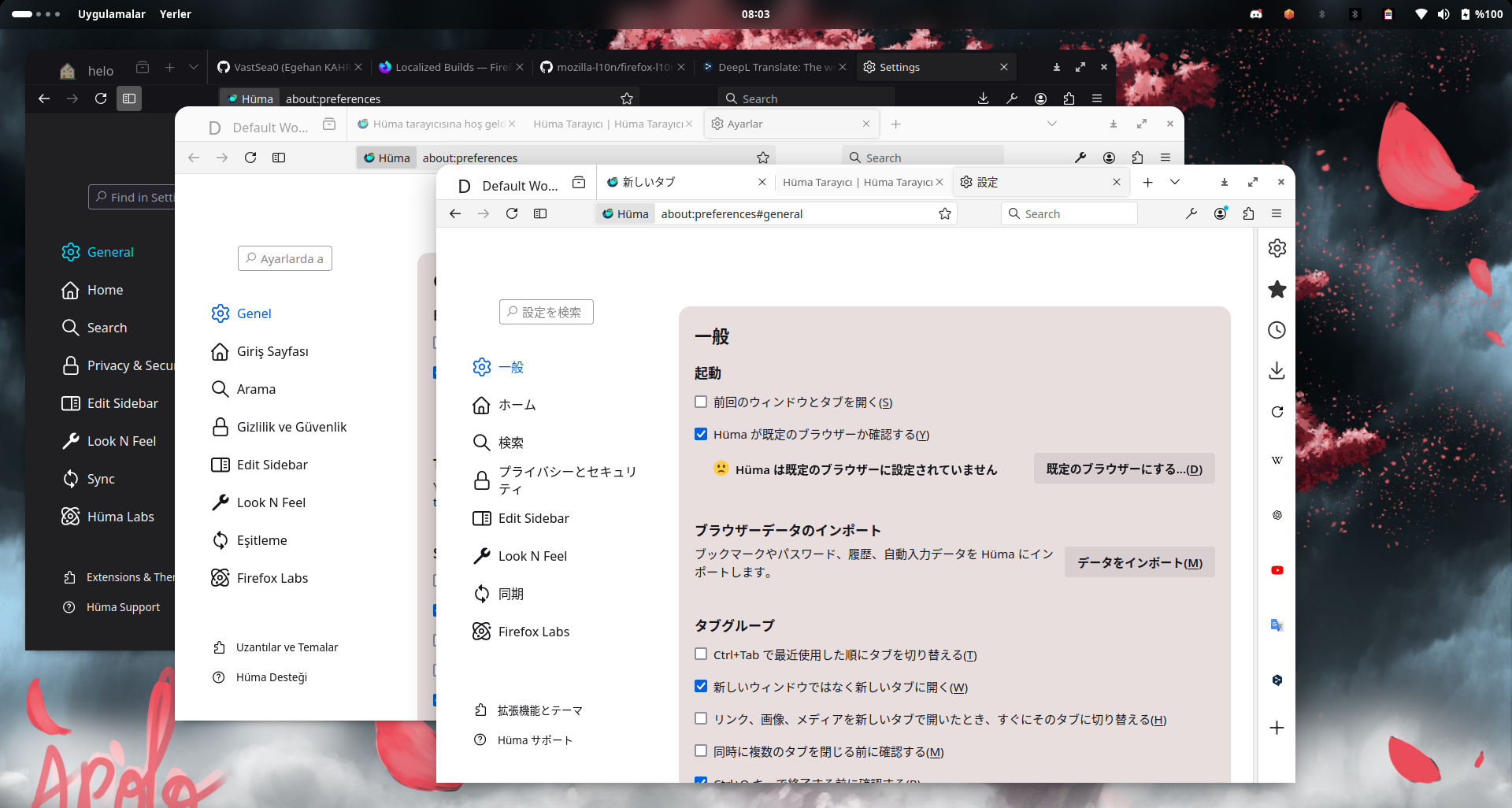Image resolution: width=1512 pixels, height=808 pixels.
Task: Enable 同時に複数のタブを閉じる前に確認する checkbox
Action: coord(701,751)
